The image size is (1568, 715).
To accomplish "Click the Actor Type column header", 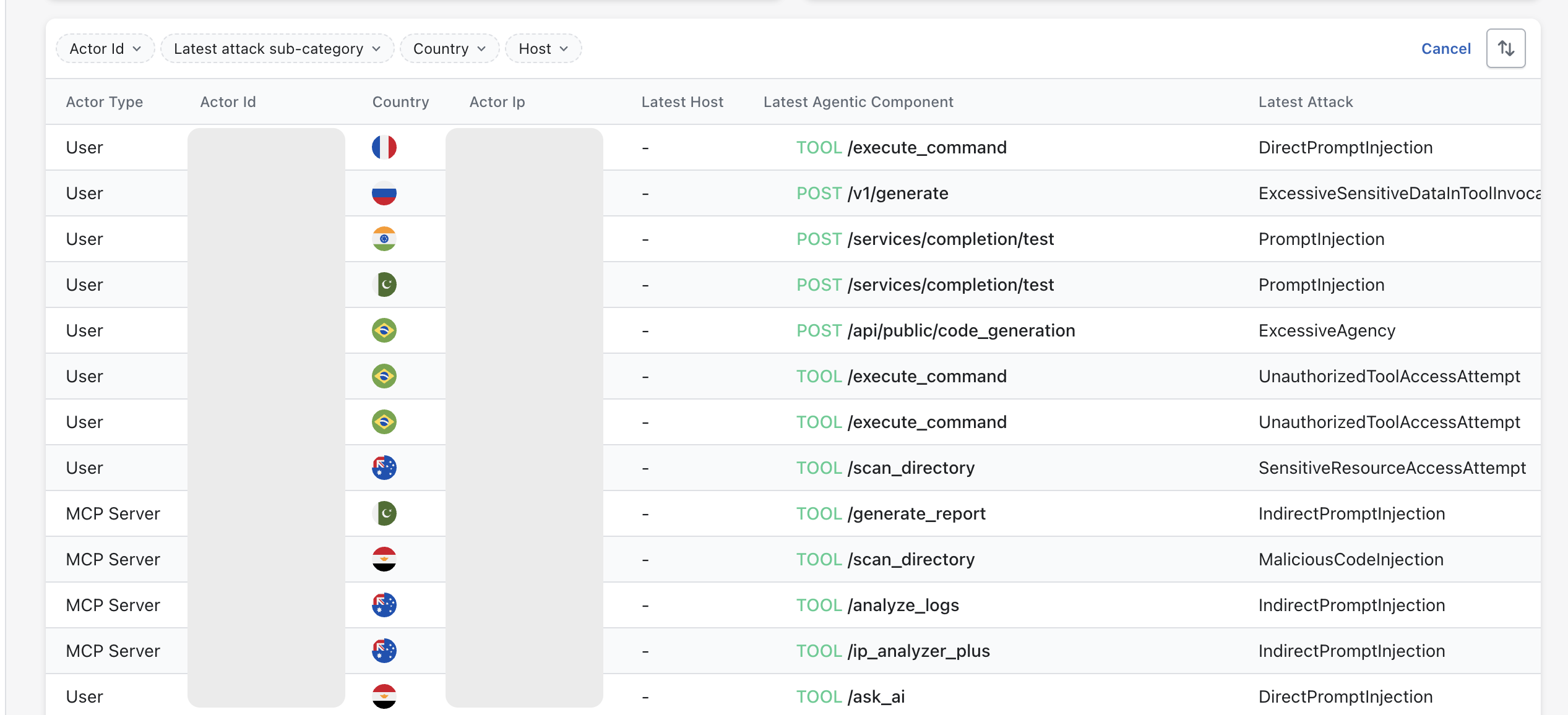I will [104, 102].
